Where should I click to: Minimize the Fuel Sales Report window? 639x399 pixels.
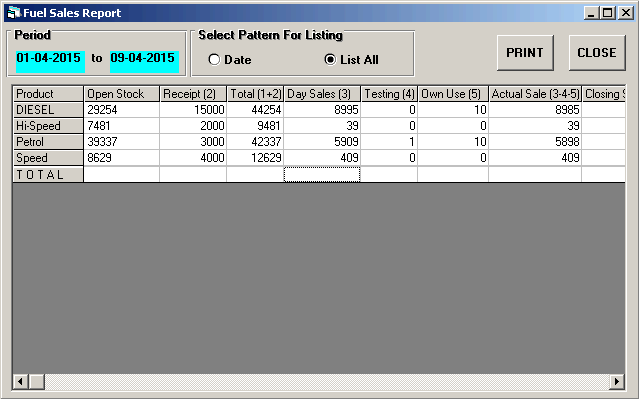coord(591,13)
